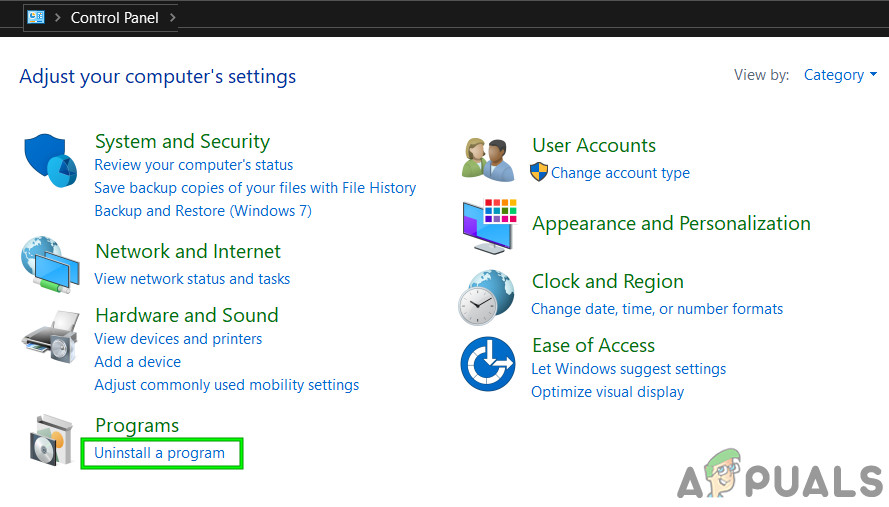Click the Clock and Region icon

point(487,297)
